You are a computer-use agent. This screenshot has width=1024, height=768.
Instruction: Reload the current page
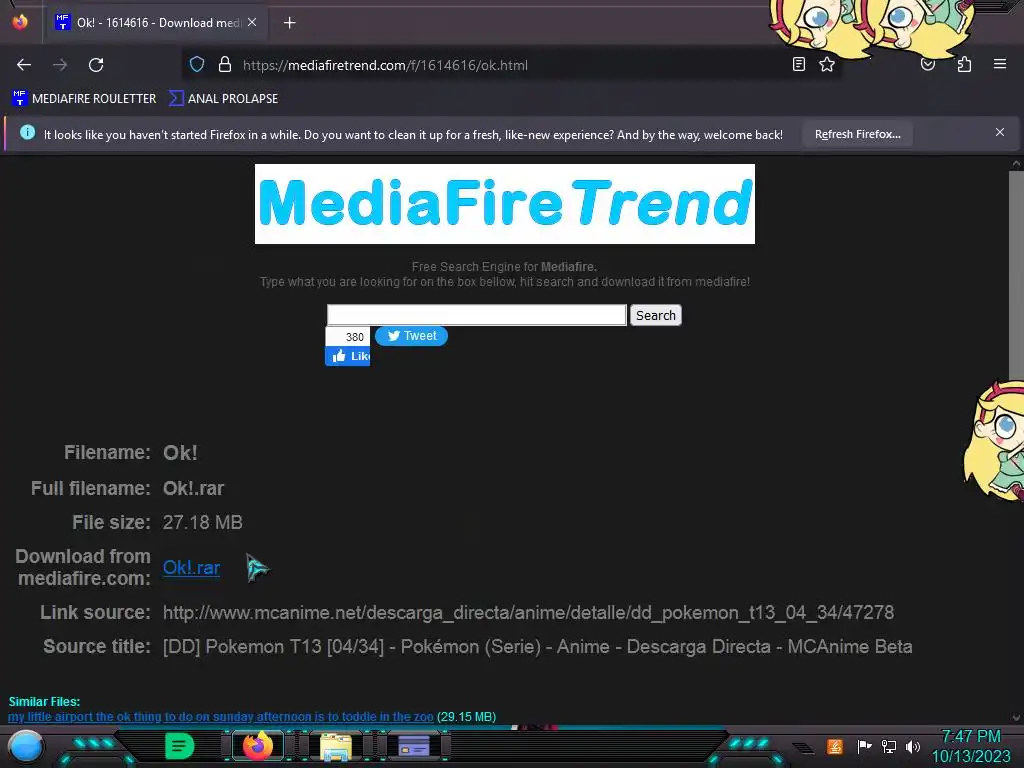pos(96,65)
